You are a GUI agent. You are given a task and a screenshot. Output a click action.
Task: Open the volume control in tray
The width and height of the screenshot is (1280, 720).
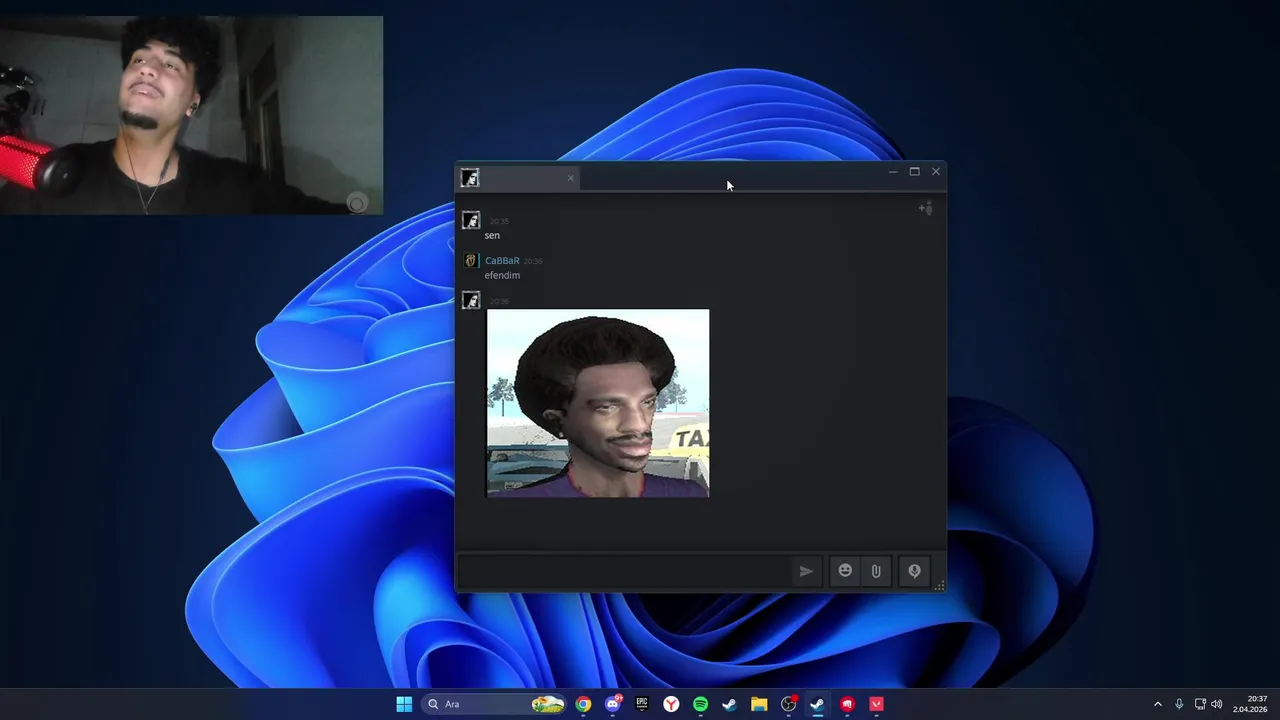(1217, 704)
